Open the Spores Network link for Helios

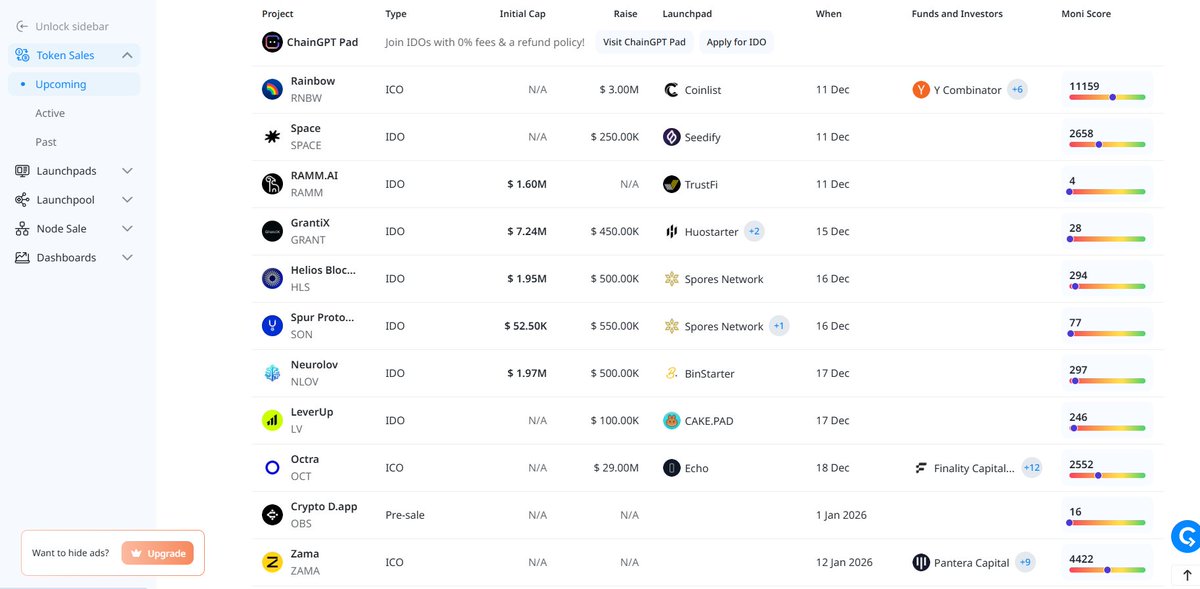(x=724, y=279)
